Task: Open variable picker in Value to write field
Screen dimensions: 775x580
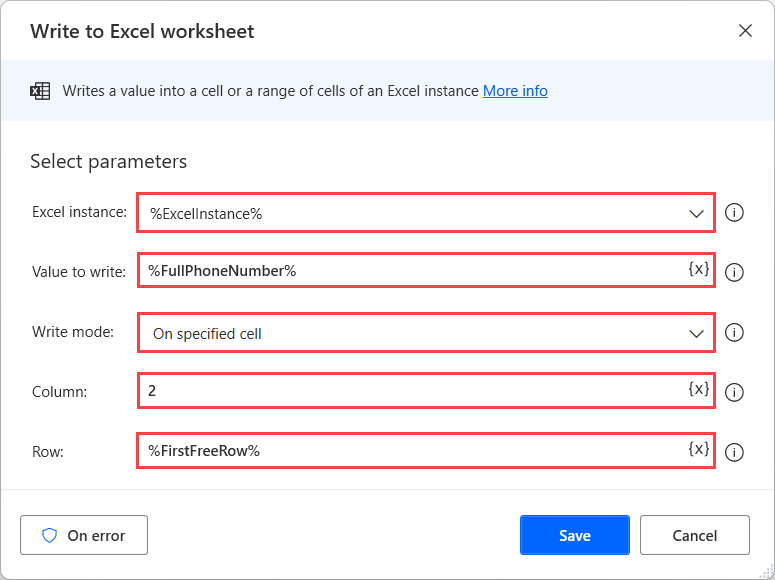Action: coord(699,268)
